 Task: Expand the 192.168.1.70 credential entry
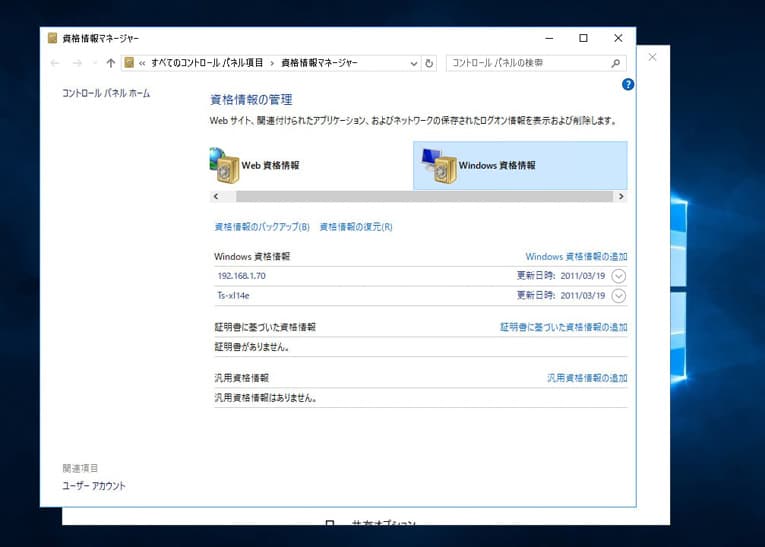pyautogui.click(x=618, y=276)
